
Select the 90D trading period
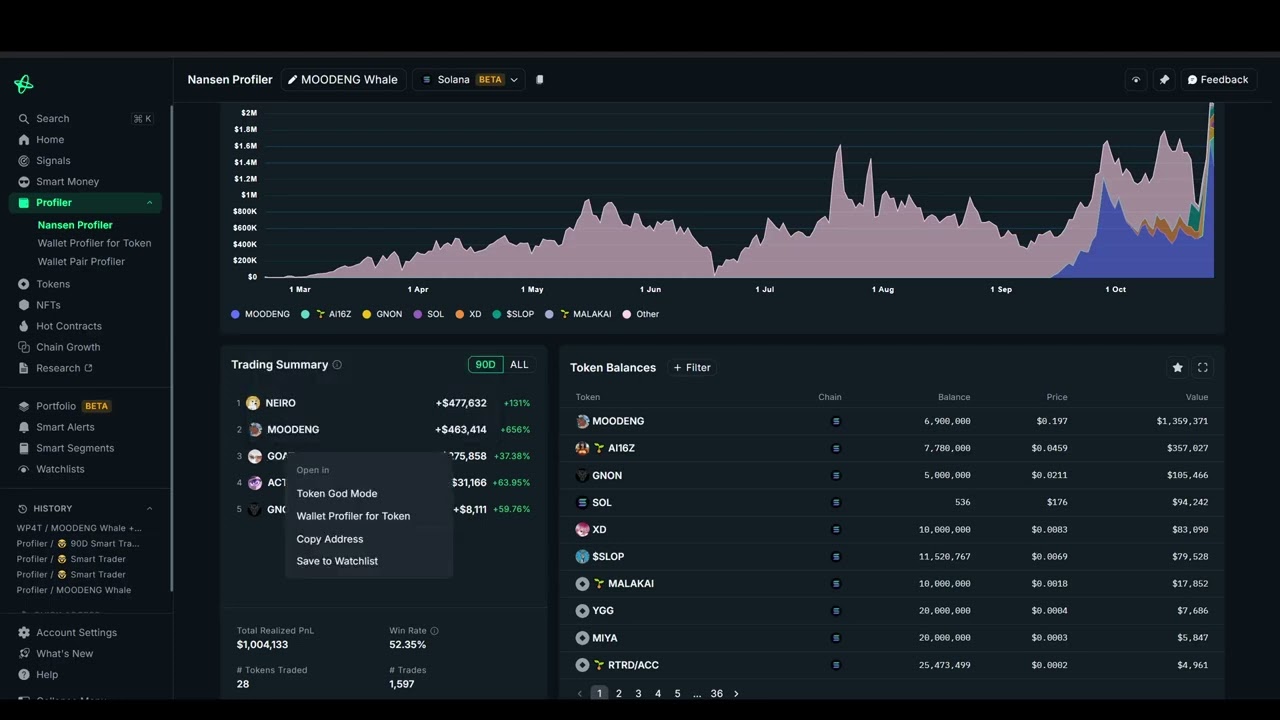point(485,365)
